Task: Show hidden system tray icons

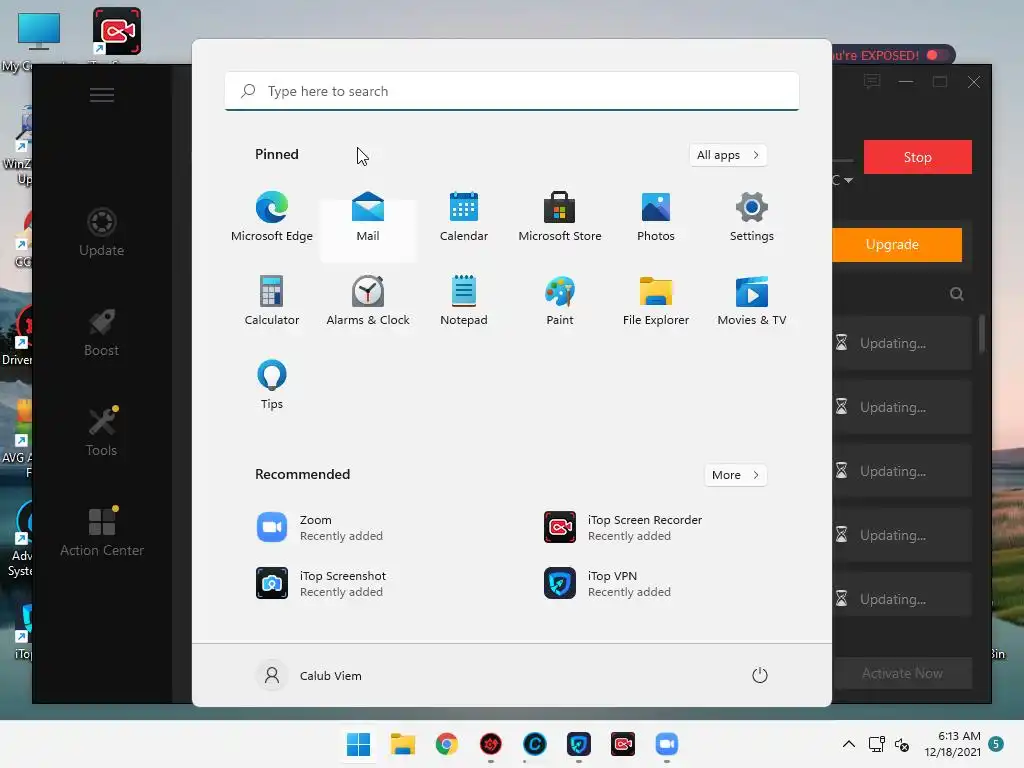Action: pos(848,744)
